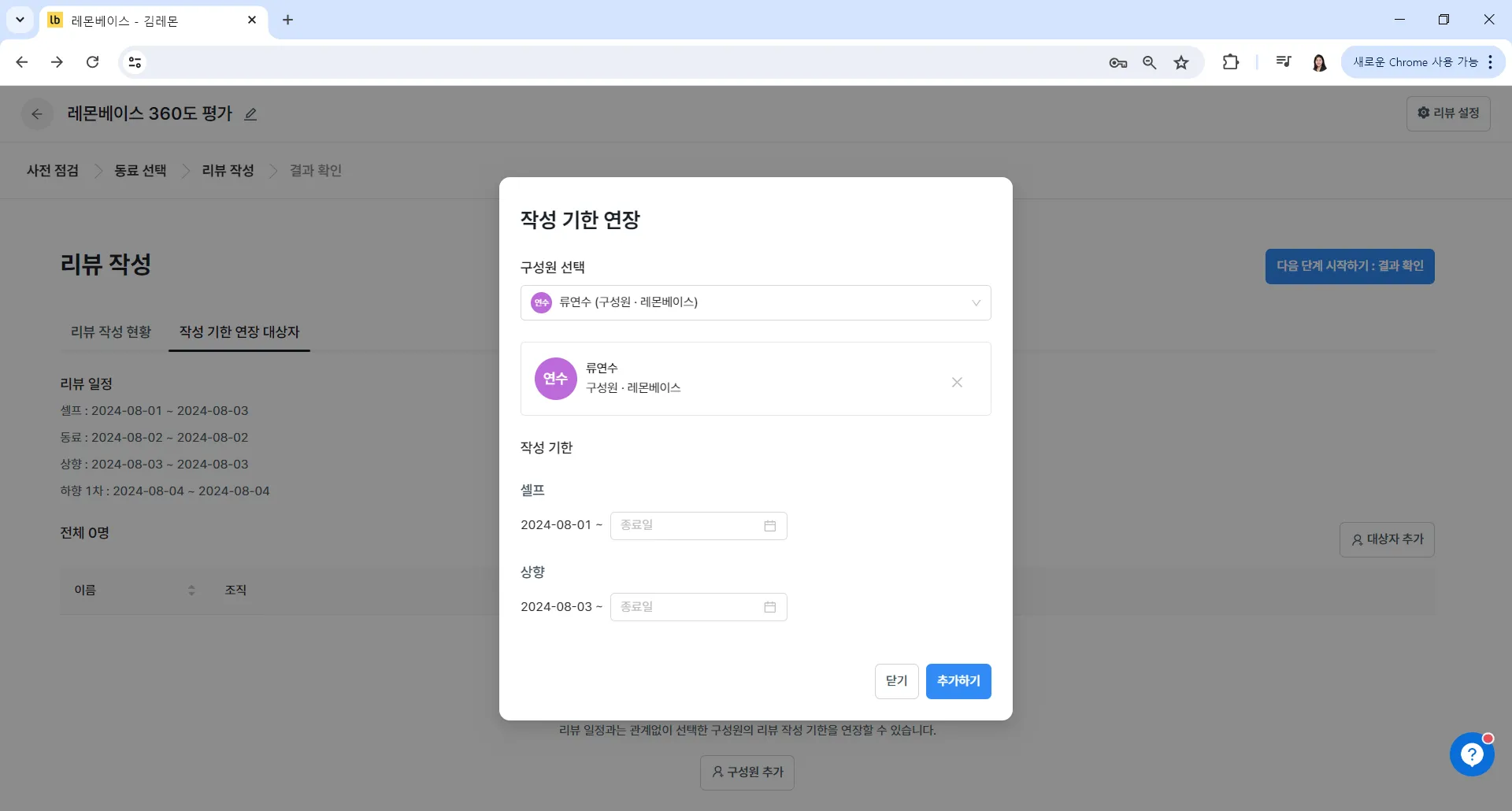This screenshot has height=811, width=1512.
Task: Click the 추가하기 button
Action: point(958,681)
